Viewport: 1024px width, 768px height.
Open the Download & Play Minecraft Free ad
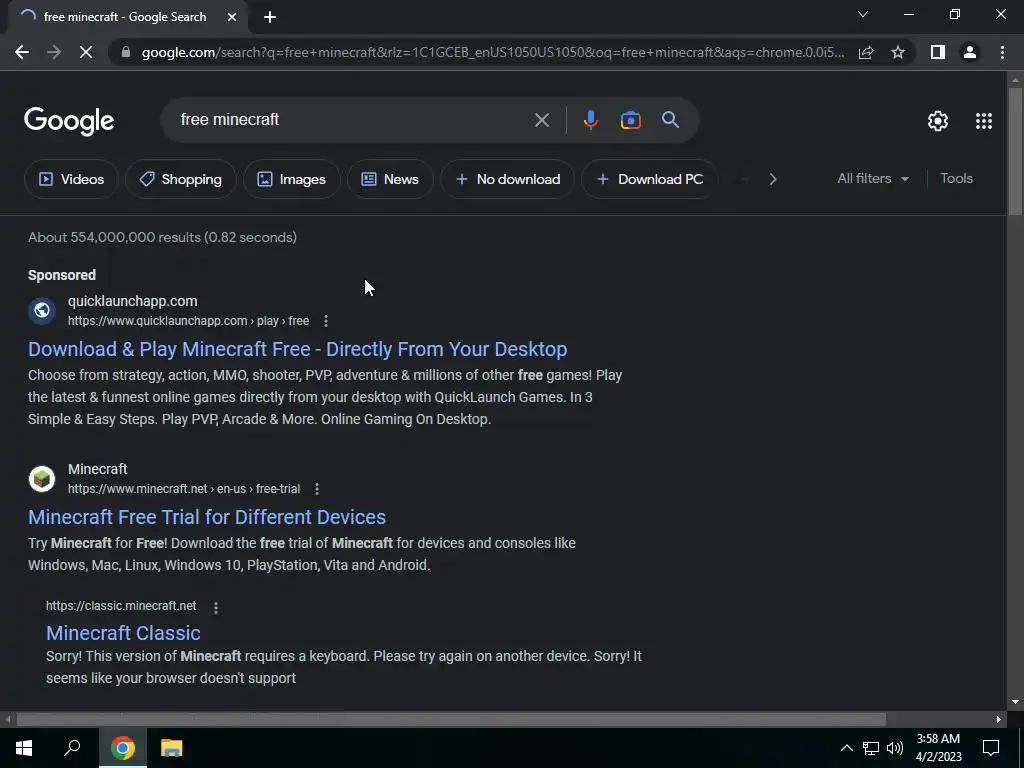(x=297, y=349)
